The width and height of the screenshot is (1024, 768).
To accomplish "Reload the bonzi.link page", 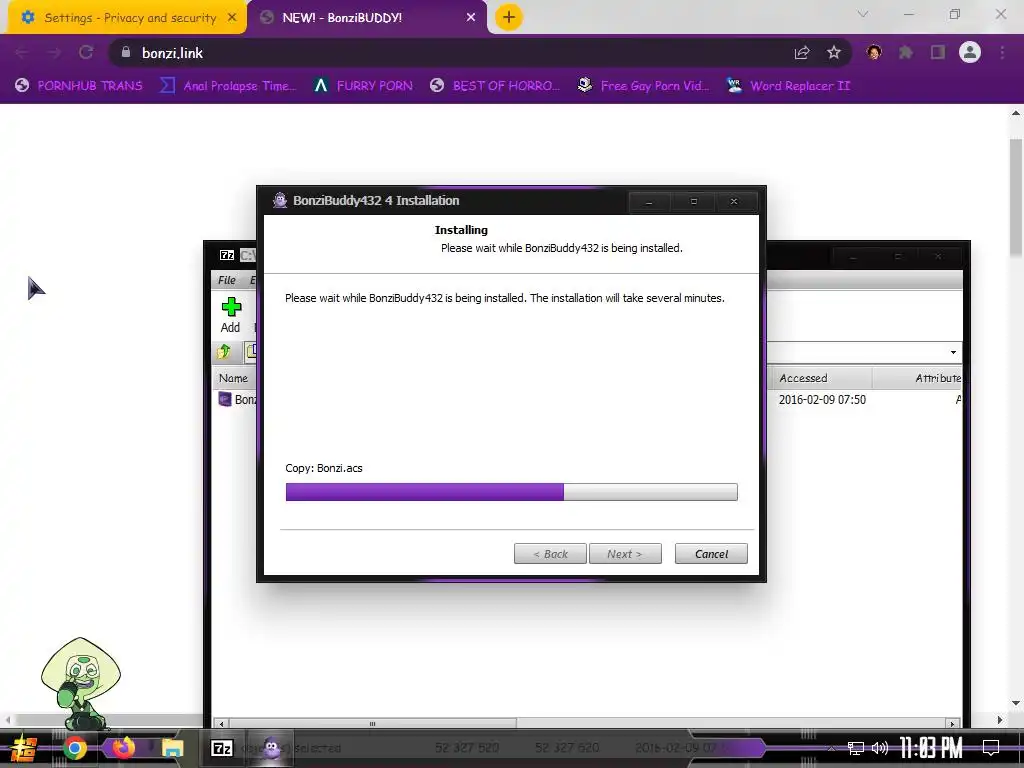I will [86, 53].
